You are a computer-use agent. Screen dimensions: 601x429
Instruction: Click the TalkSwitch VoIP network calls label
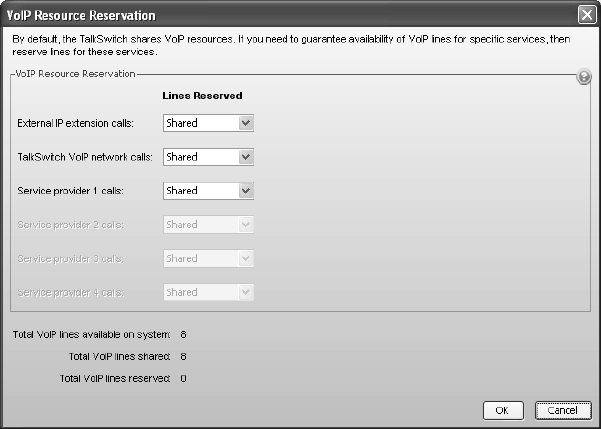click(x=85, y=157)
